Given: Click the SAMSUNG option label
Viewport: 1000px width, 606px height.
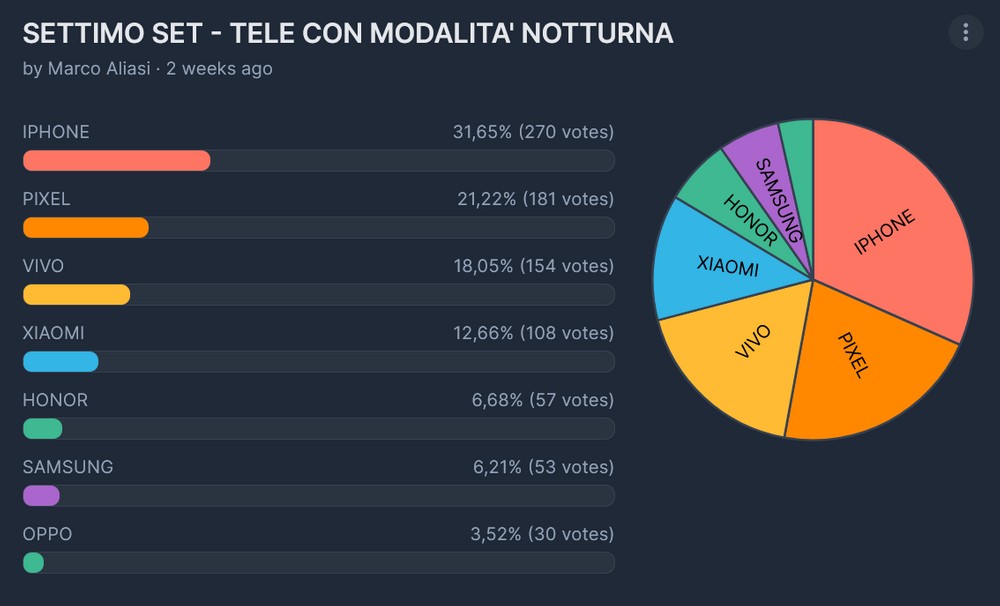Looking at the screenshot, I should tap(68, 467).
